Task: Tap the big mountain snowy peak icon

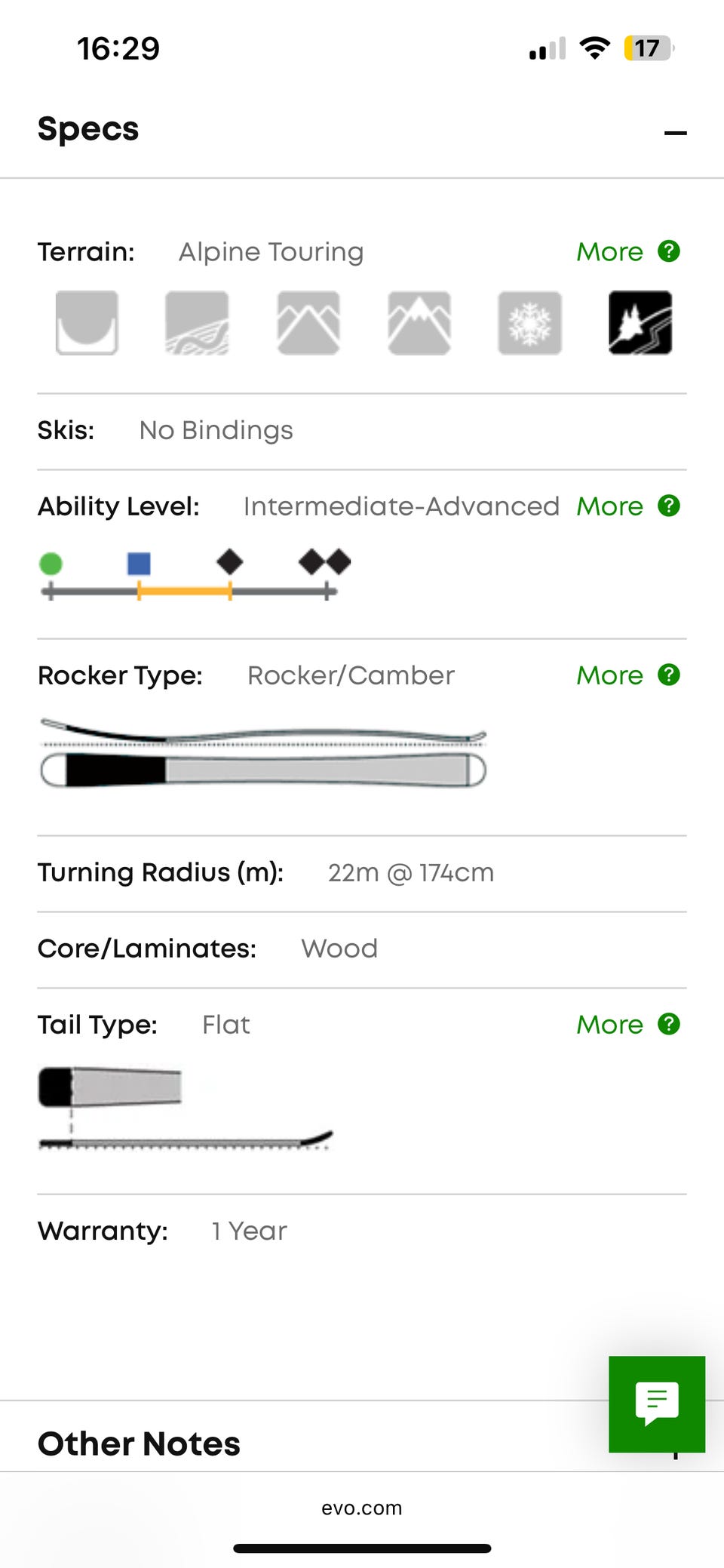Action: coord(419,323)
